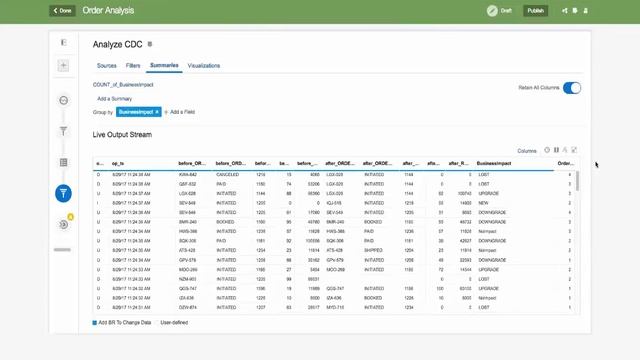Pause the live output stream
The image size is (640, 360).
(556, 150)
